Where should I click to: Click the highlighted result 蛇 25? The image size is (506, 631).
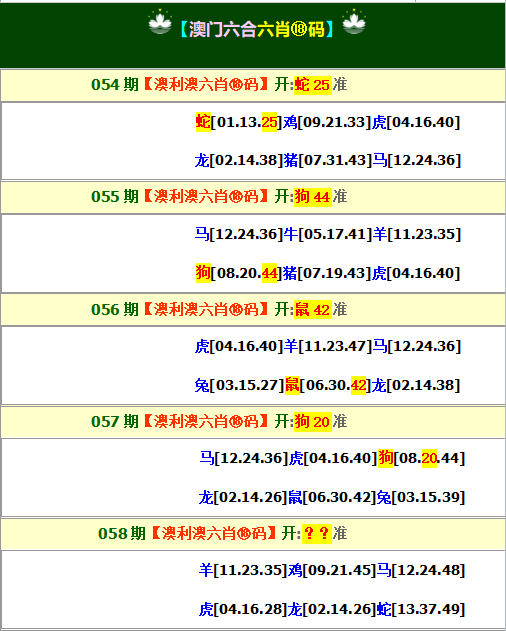[312, 85]
